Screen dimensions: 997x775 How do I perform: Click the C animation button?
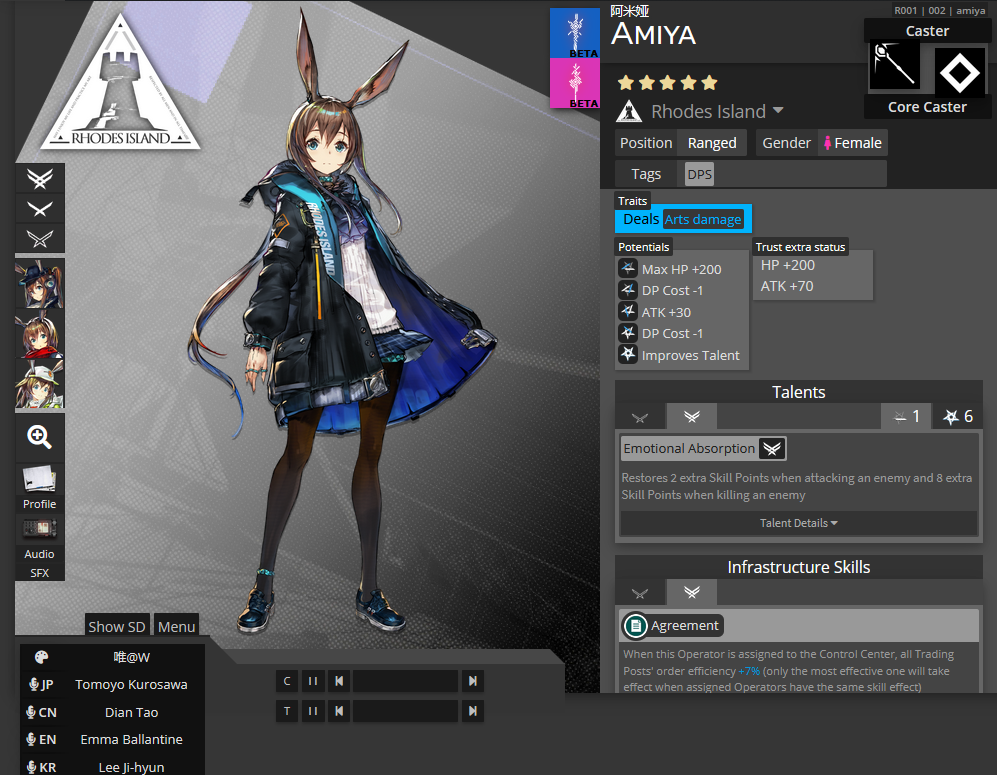287,681
